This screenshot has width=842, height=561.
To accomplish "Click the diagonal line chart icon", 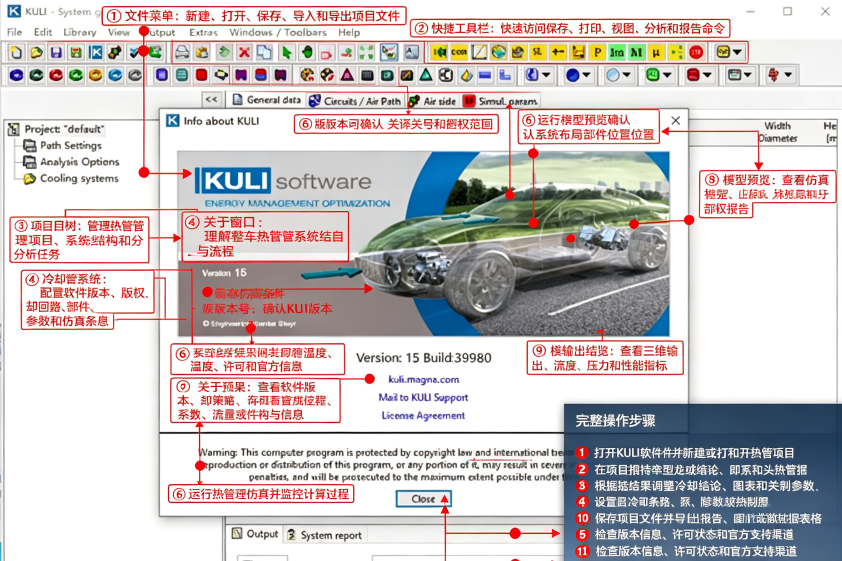I will tap(479, 52).
